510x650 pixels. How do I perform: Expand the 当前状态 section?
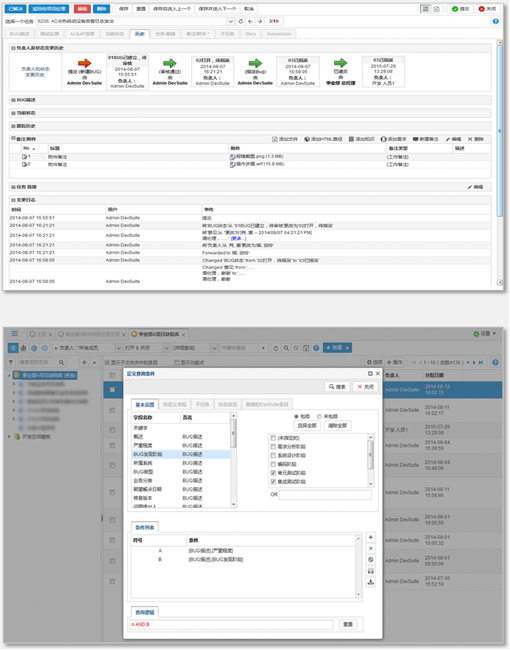13,113
